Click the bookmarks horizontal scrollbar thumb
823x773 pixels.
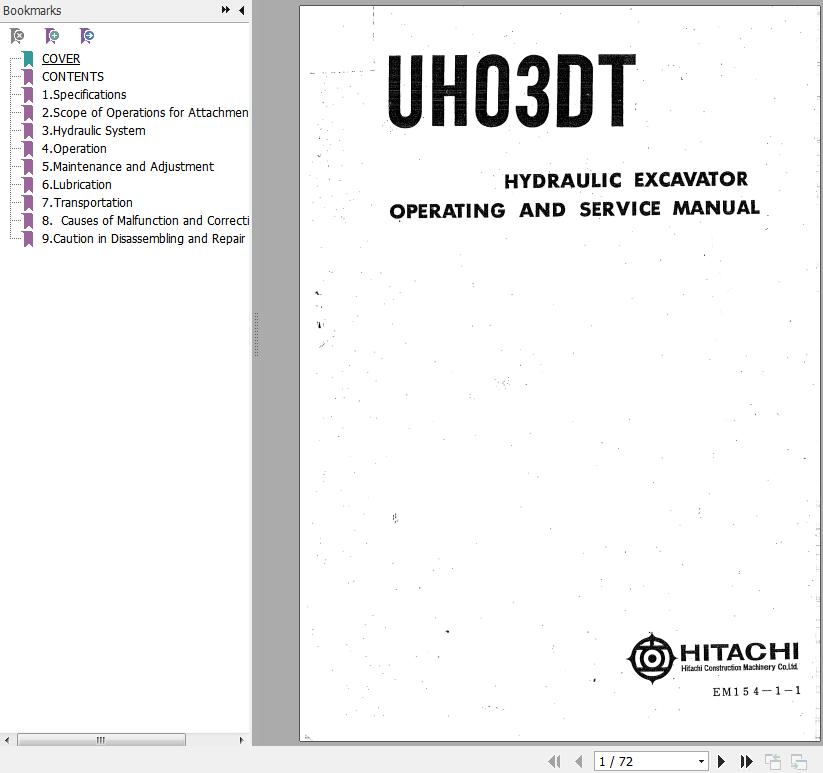(x=101, y=740)
